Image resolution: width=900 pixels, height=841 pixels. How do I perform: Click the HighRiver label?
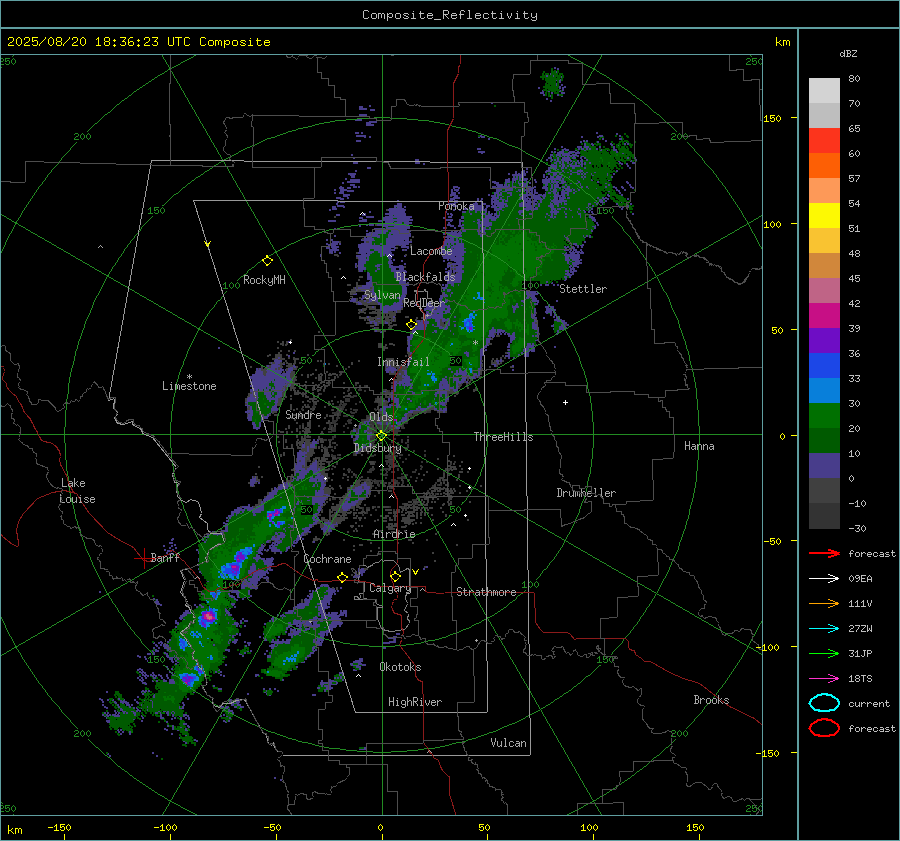[415, 702]
